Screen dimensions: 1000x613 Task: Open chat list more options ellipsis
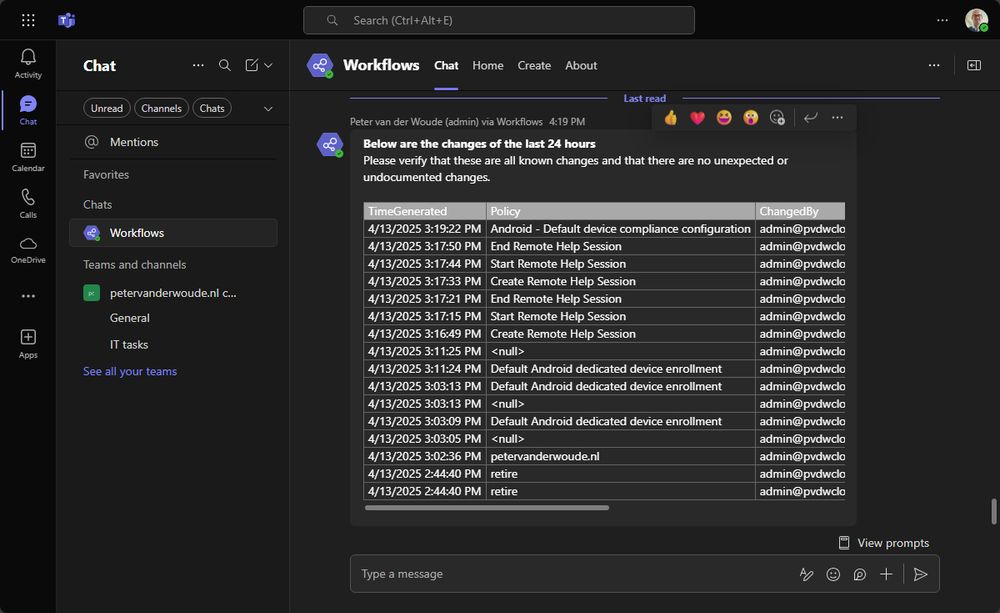[x=198, y=65]
